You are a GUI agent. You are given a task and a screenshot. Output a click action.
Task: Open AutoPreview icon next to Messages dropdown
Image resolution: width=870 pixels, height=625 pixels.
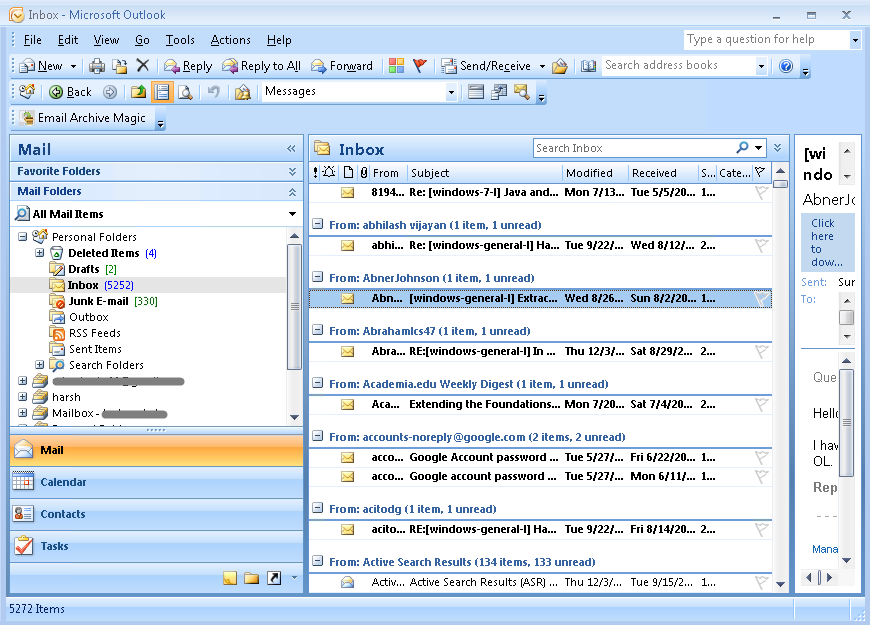click(x=476, y=92)
